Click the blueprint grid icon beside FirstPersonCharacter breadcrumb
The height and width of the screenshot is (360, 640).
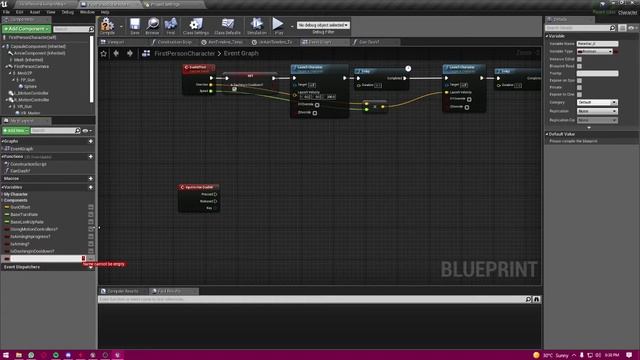146,53
